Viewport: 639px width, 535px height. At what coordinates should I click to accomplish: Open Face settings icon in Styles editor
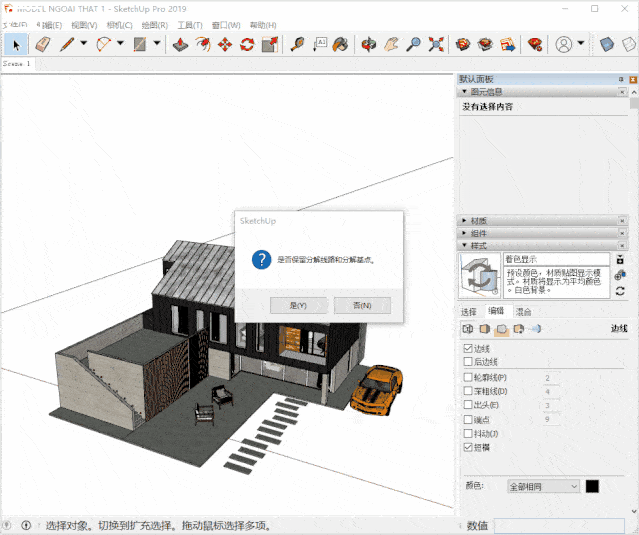coord(485,328)
